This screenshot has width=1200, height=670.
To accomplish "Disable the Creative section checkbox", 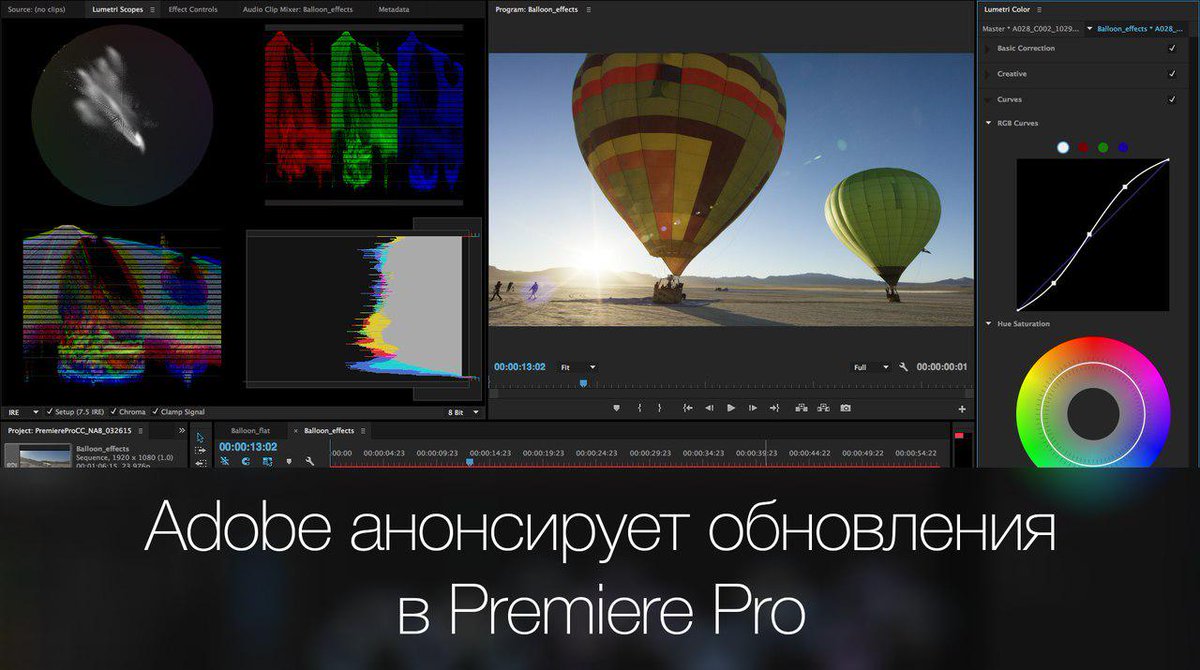I will (x=1172, y=74).
